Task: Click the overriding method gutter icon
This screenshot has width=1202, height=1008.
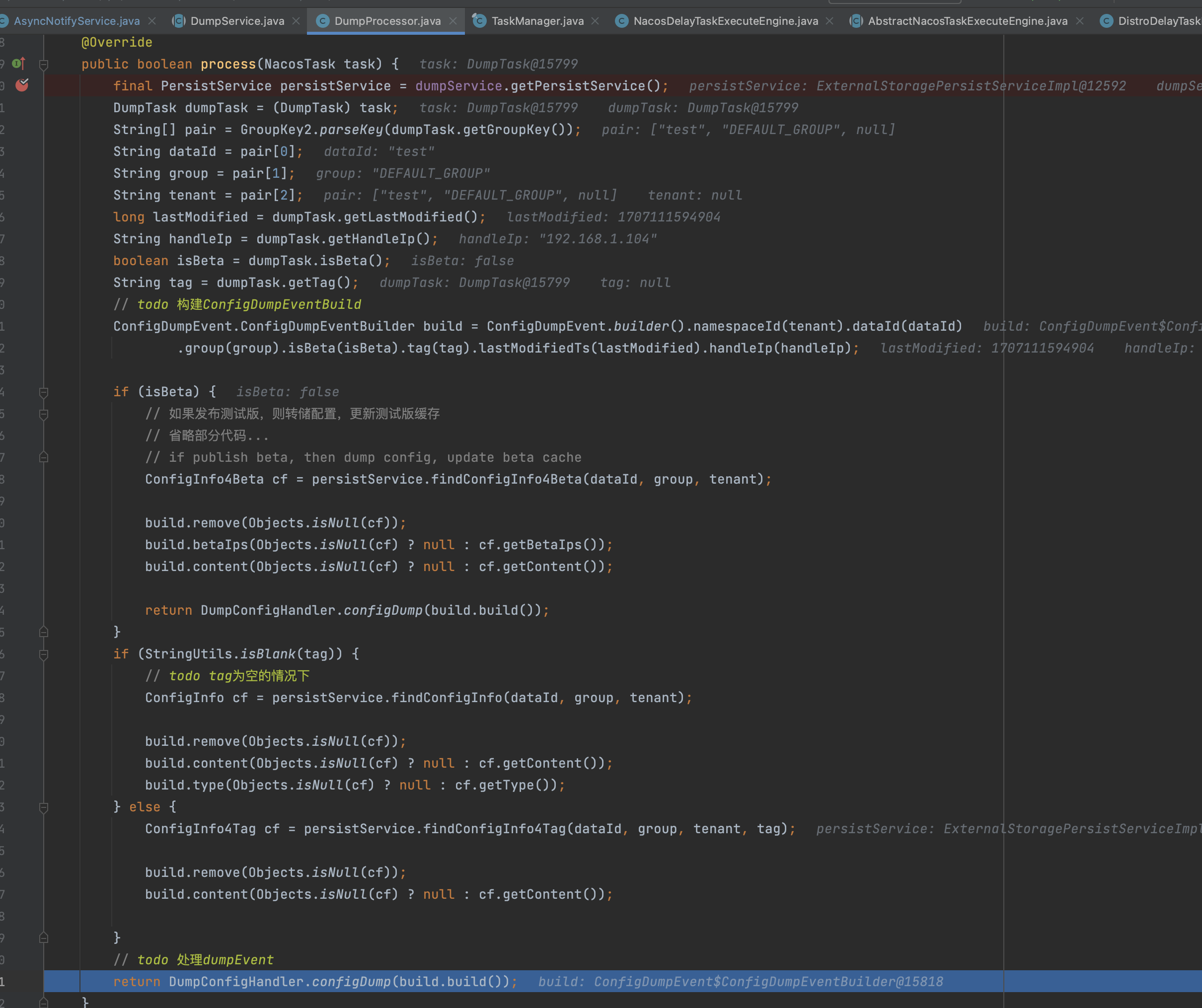Action: 19,64
